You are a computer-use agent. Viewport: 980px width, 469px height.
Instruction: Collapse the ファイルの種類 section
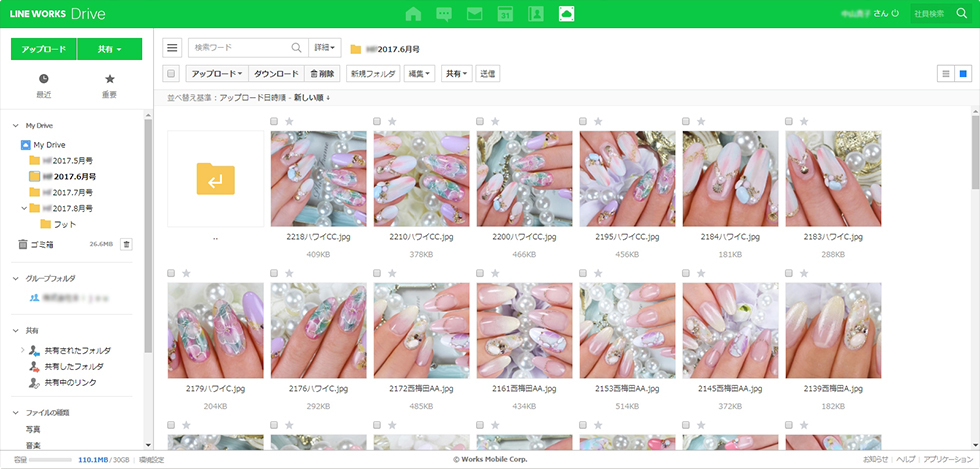tap(16, 413)
